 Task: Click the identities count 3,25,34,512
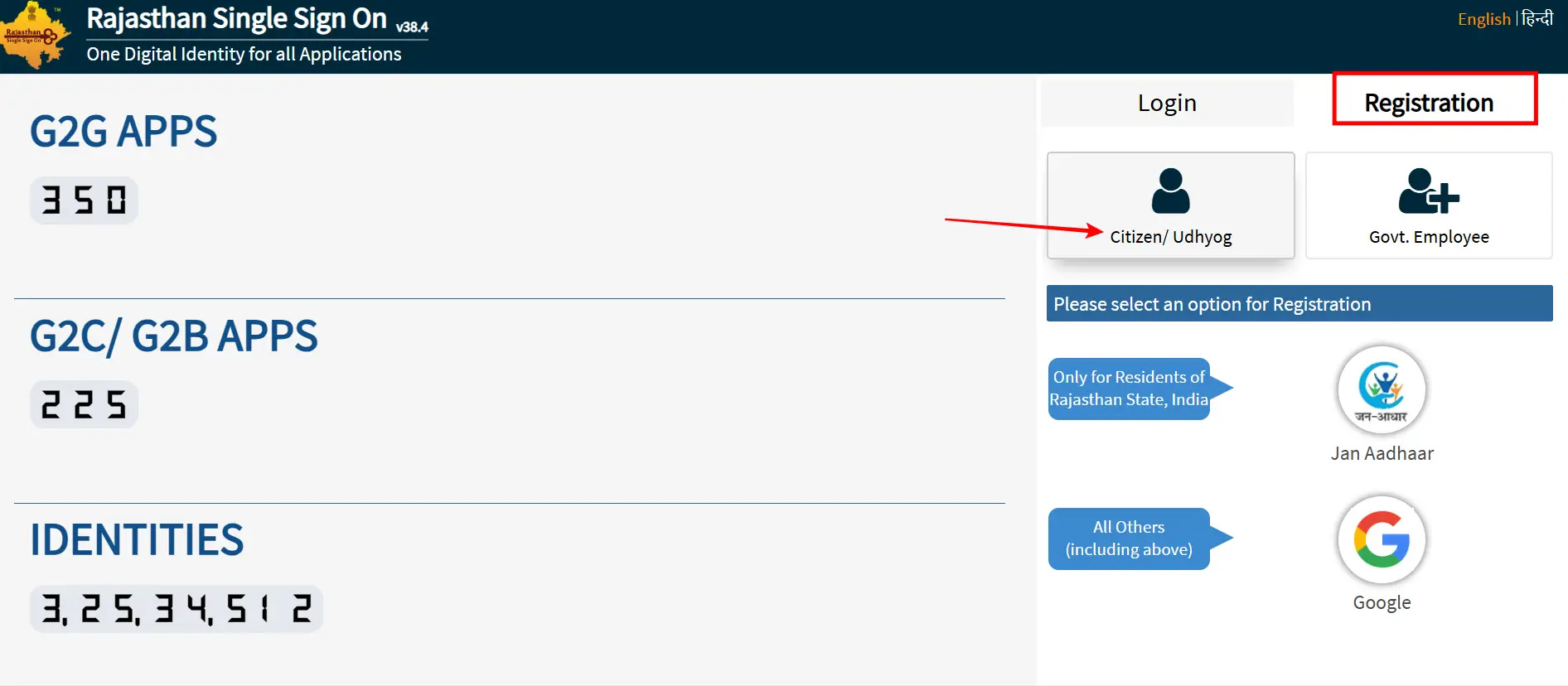[x=177, y=609]
